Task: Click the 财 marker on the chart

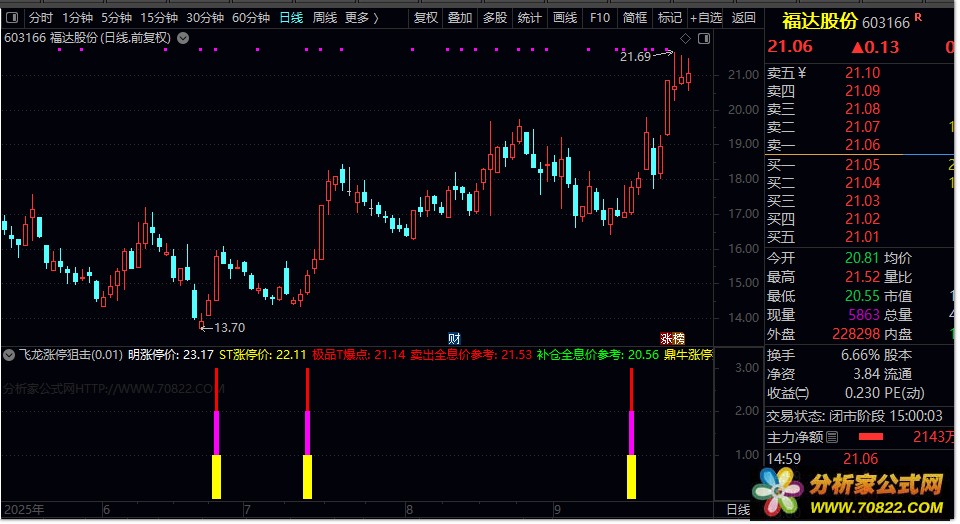Action: (x=454, y=339)
